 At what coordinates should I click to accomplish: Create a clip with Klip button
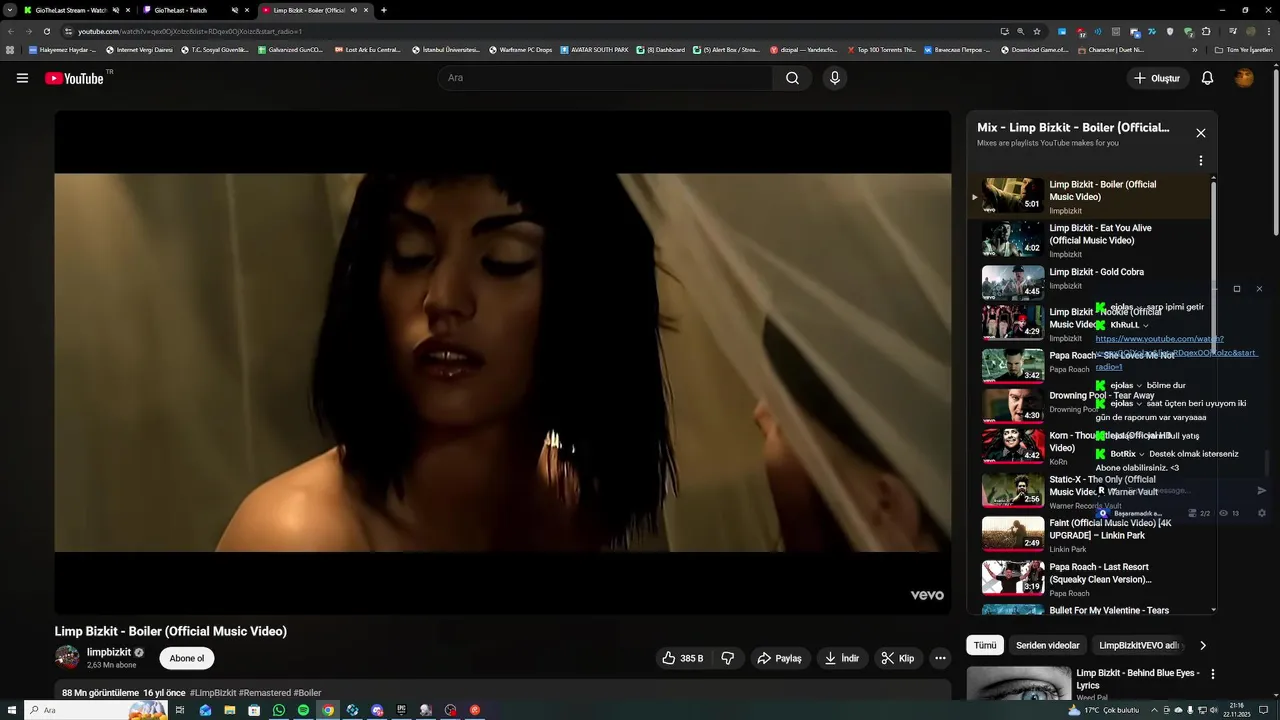(898, 658)
